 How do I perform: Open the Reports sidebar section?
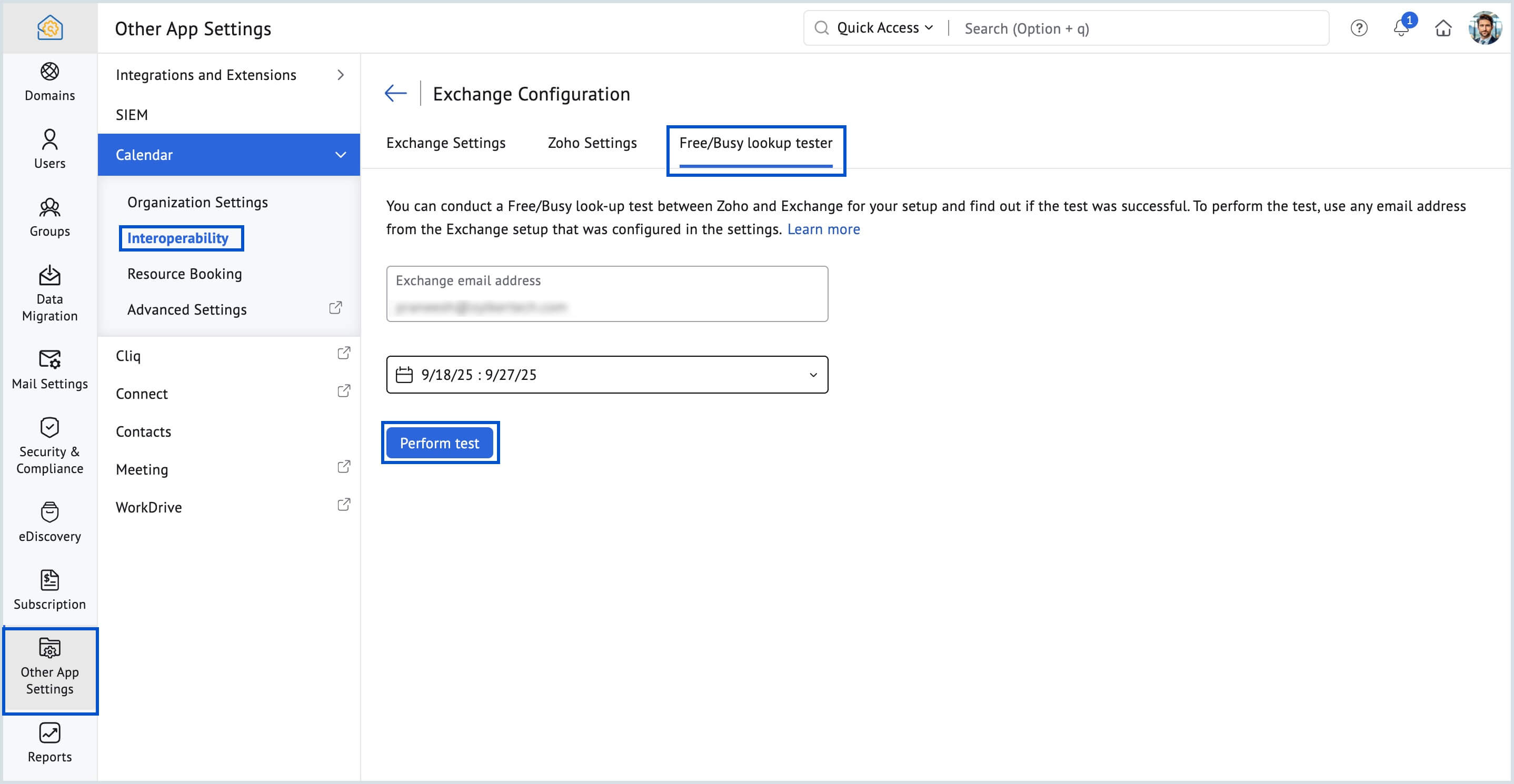click(49, 742)
